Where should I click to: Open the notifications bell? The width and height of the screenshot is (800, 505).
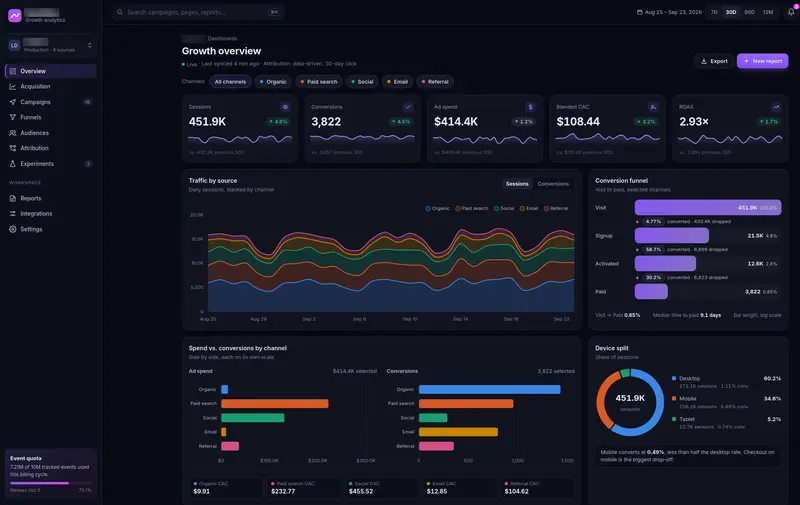click(x=791, y=12)
